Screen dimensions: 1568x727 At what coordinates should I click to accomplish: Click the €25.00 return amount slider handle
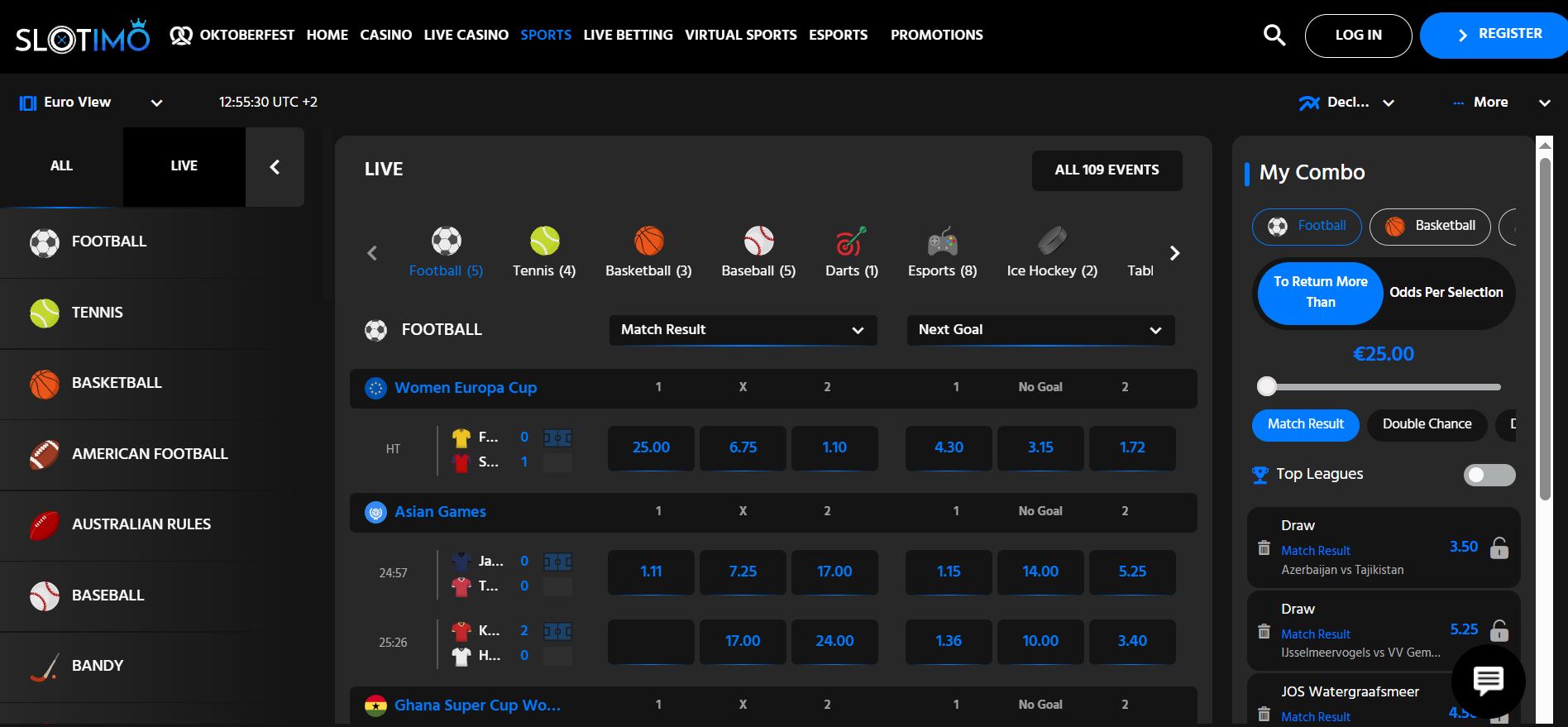(x=1267, y=386)
